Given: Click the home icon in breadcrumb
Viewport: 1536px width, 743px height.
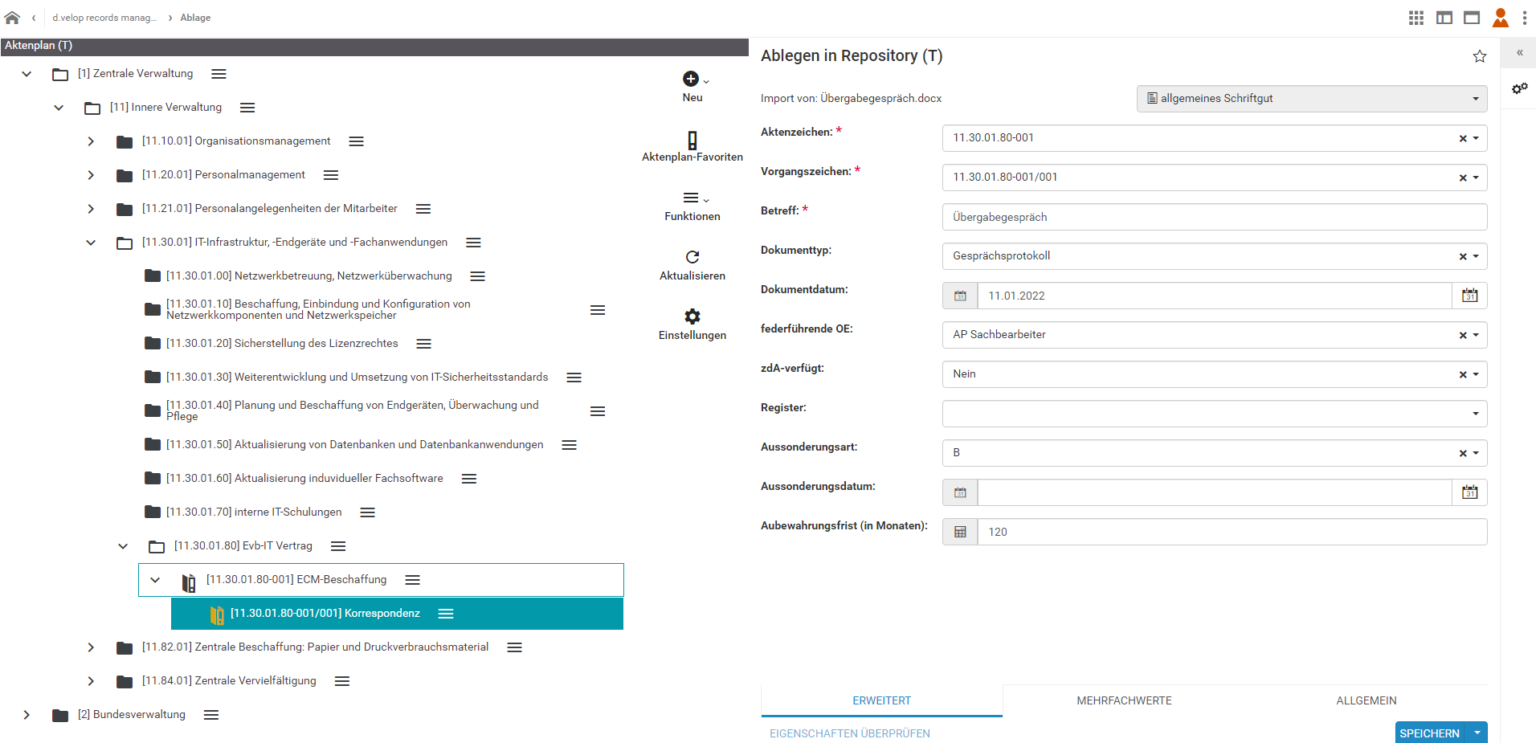Looking at the screenshot, I should point(12,18).
